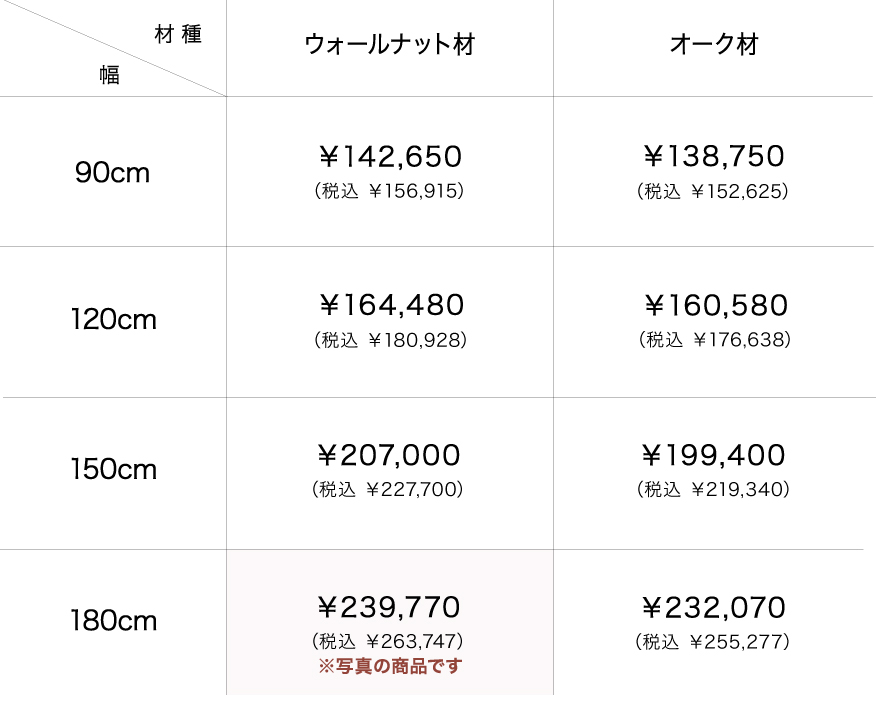This screenshot has width=876, height=717.
Task: Select the ¥160,580 oak price
Action: [714, 305]
